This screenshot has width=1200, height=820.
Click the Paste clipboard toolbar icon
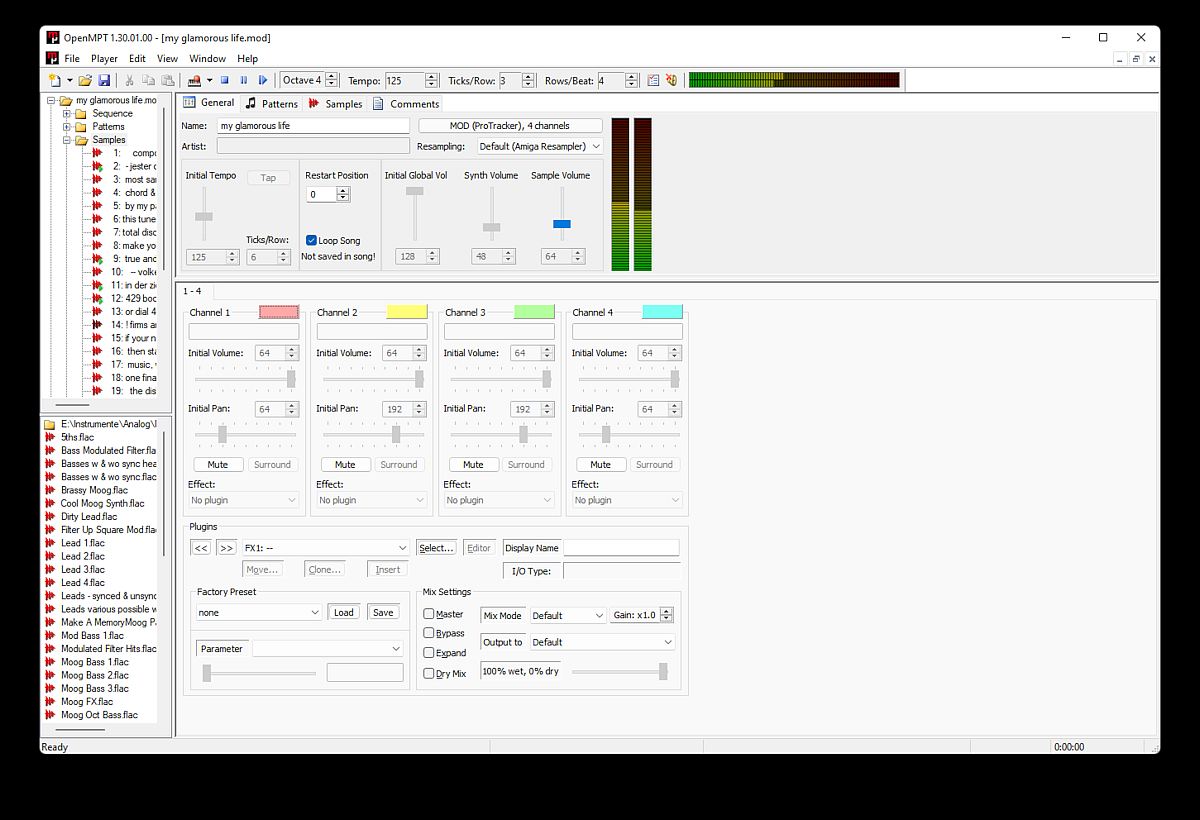(167, 80)
